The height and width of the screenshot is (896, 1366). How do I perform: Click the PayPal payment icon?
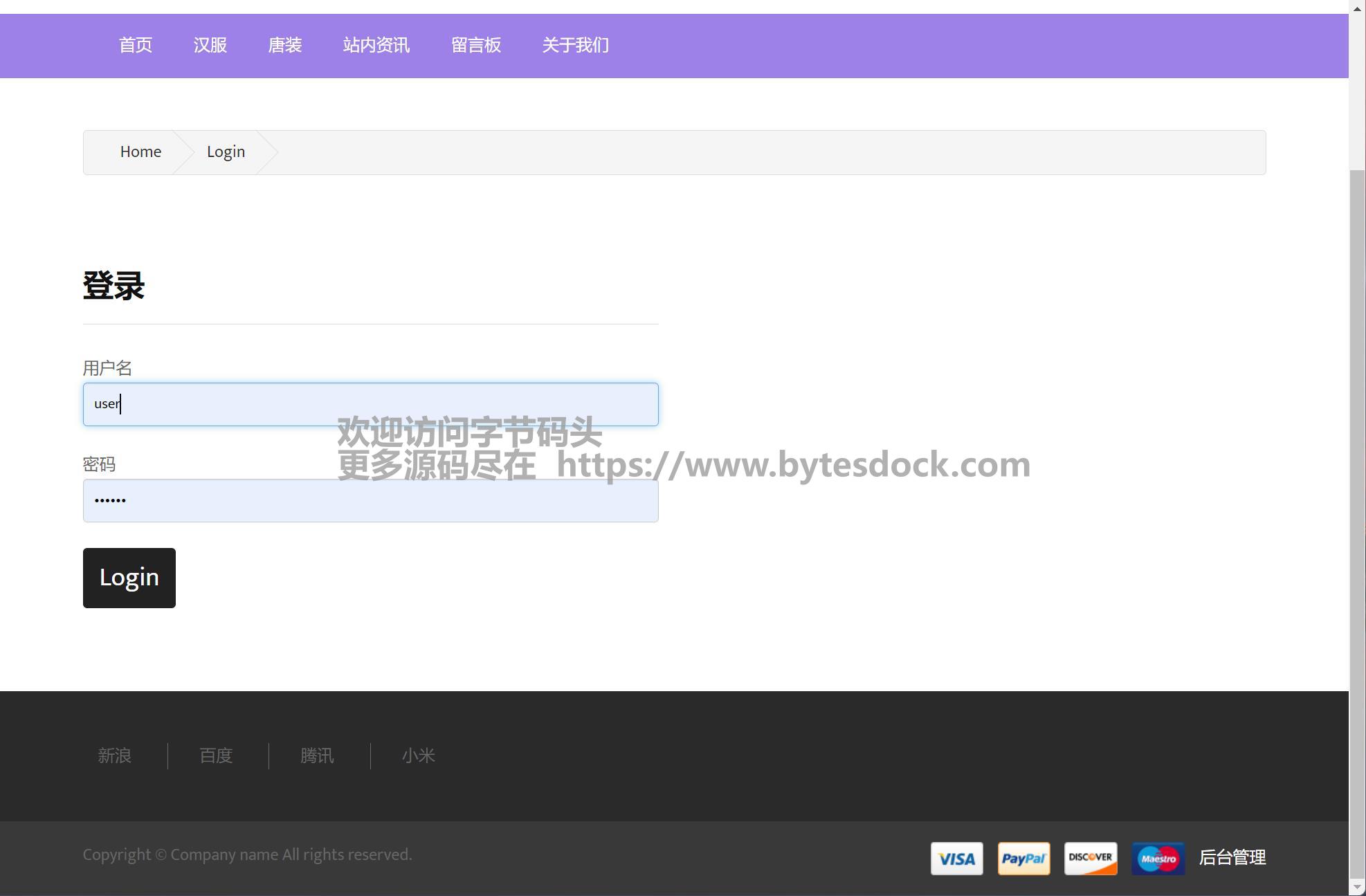(x=1023, y=859)
